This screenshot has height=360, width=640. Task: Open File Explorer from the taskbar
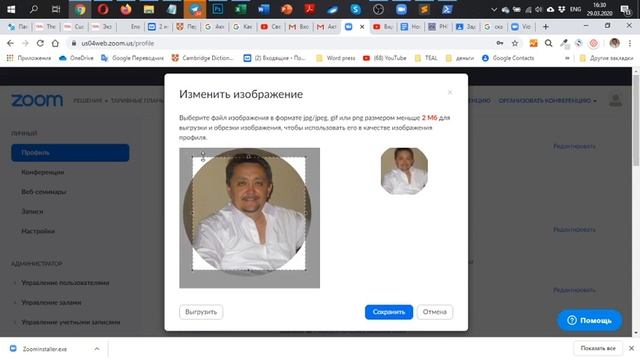coord(149,9)
